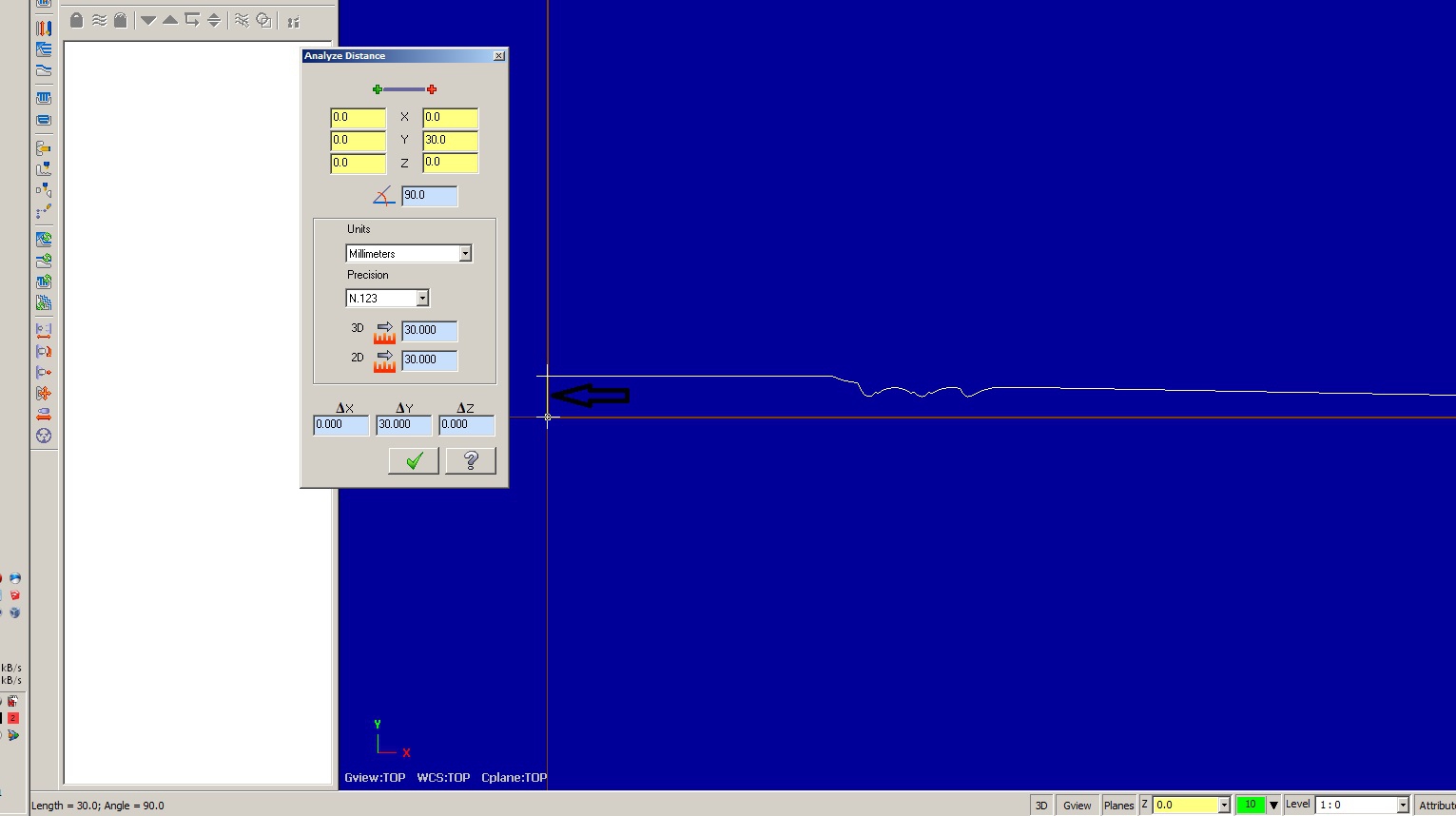Click the second point Z field
Image resolution: width=1456 pixels, height=816 pixels.
450,164
